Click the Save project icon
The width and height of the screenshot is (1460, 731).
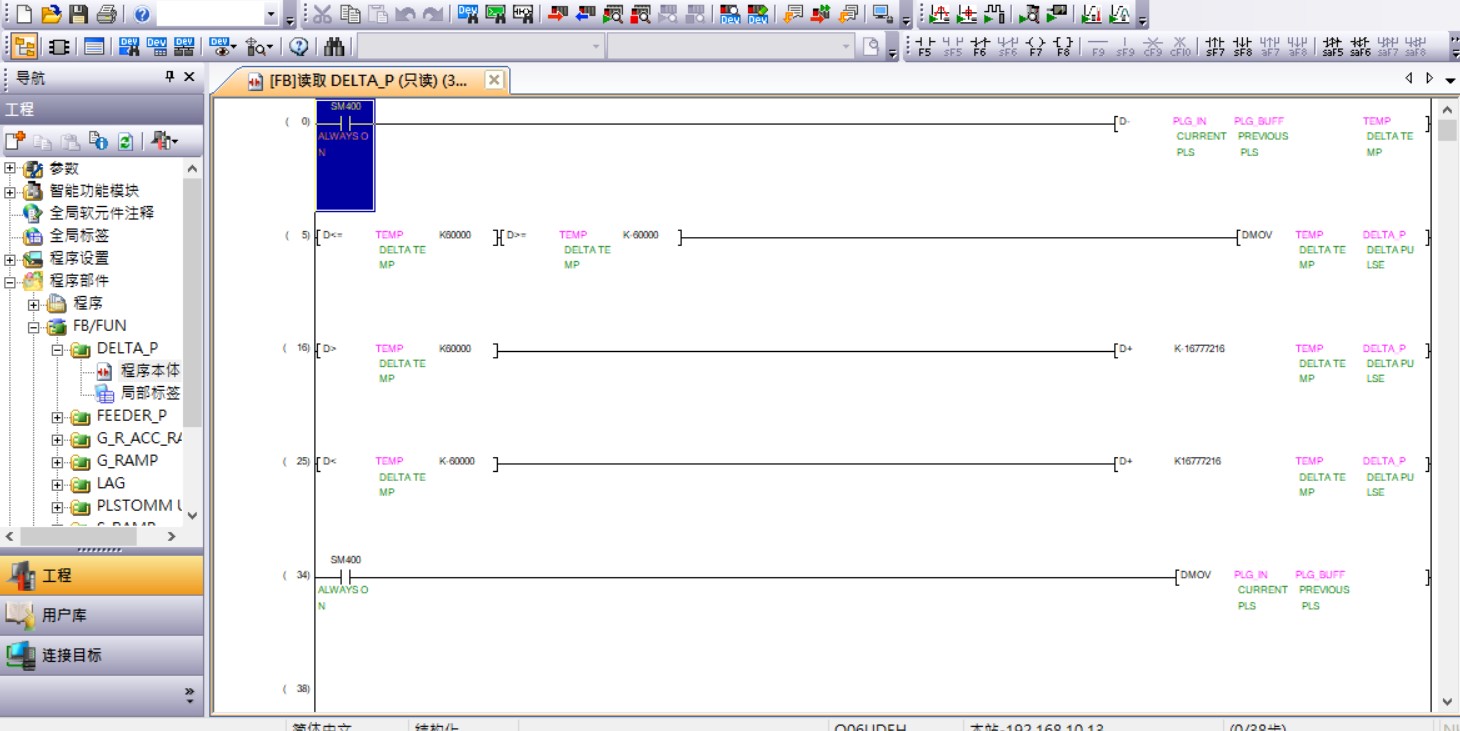78,14
